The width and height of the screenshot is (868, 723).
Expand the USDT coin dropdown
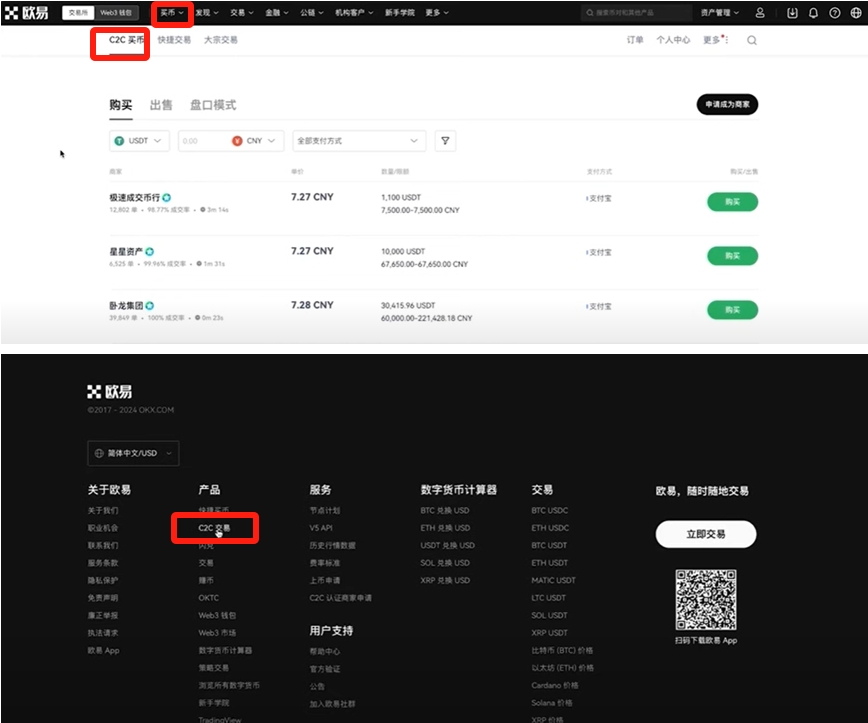click(x=139, y=141)
